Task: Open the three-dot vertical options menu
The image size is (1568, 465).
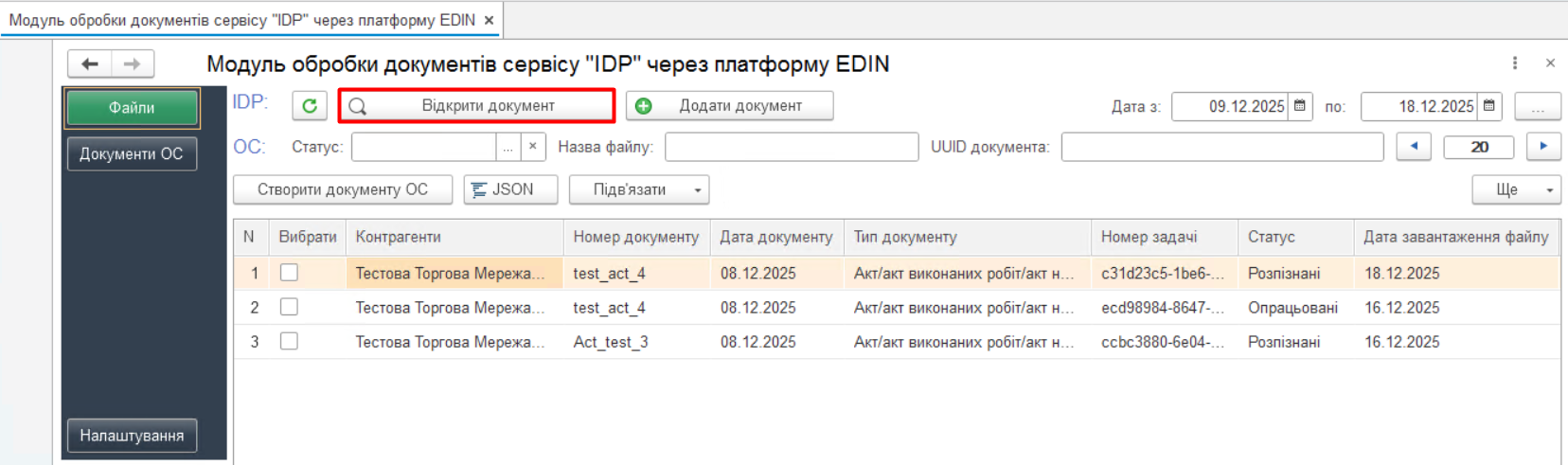Action: click(1515, 63)
